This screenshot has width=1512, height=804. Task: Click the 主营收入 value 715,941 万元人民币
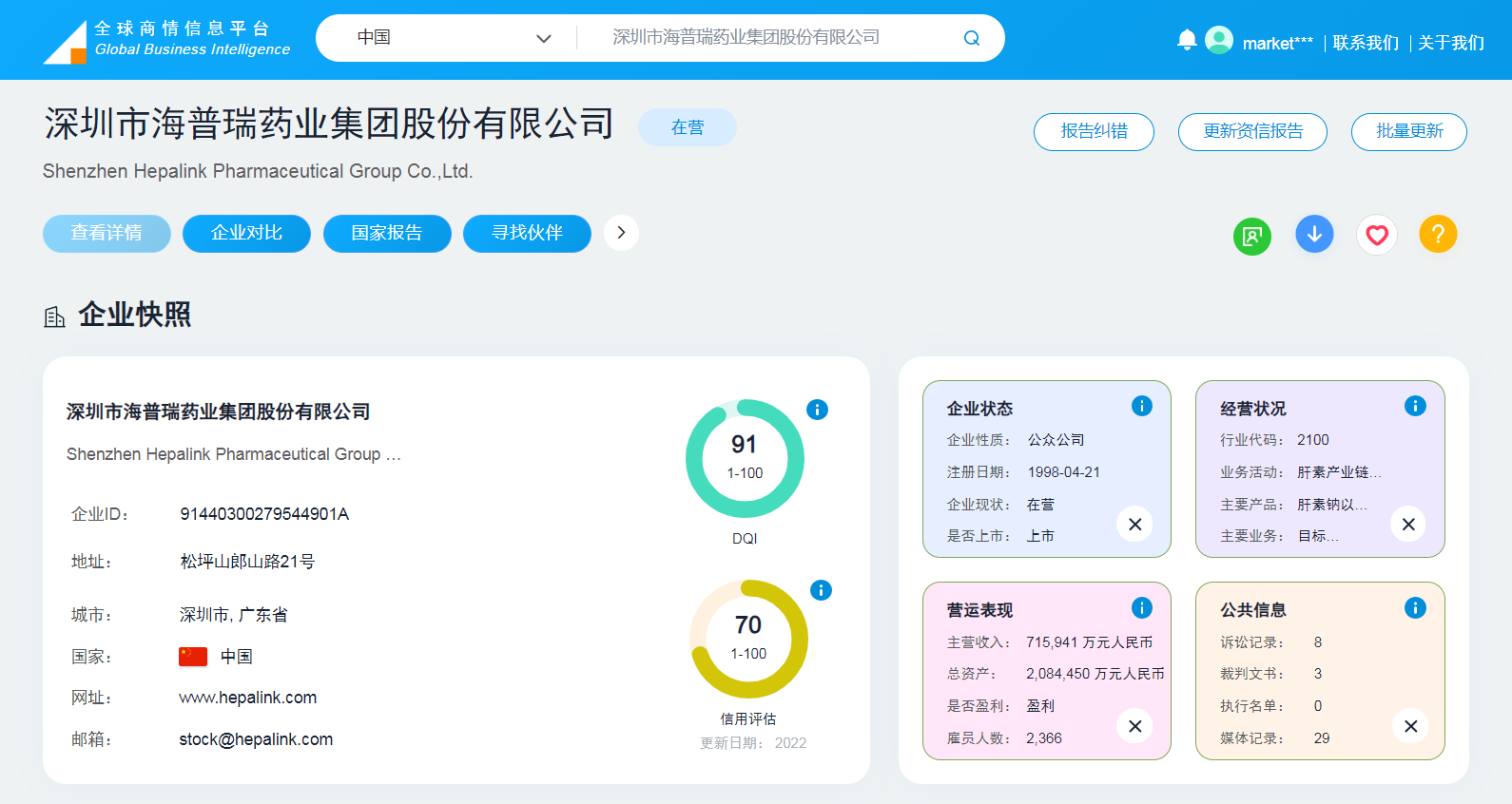click(x=1089, y=642)
